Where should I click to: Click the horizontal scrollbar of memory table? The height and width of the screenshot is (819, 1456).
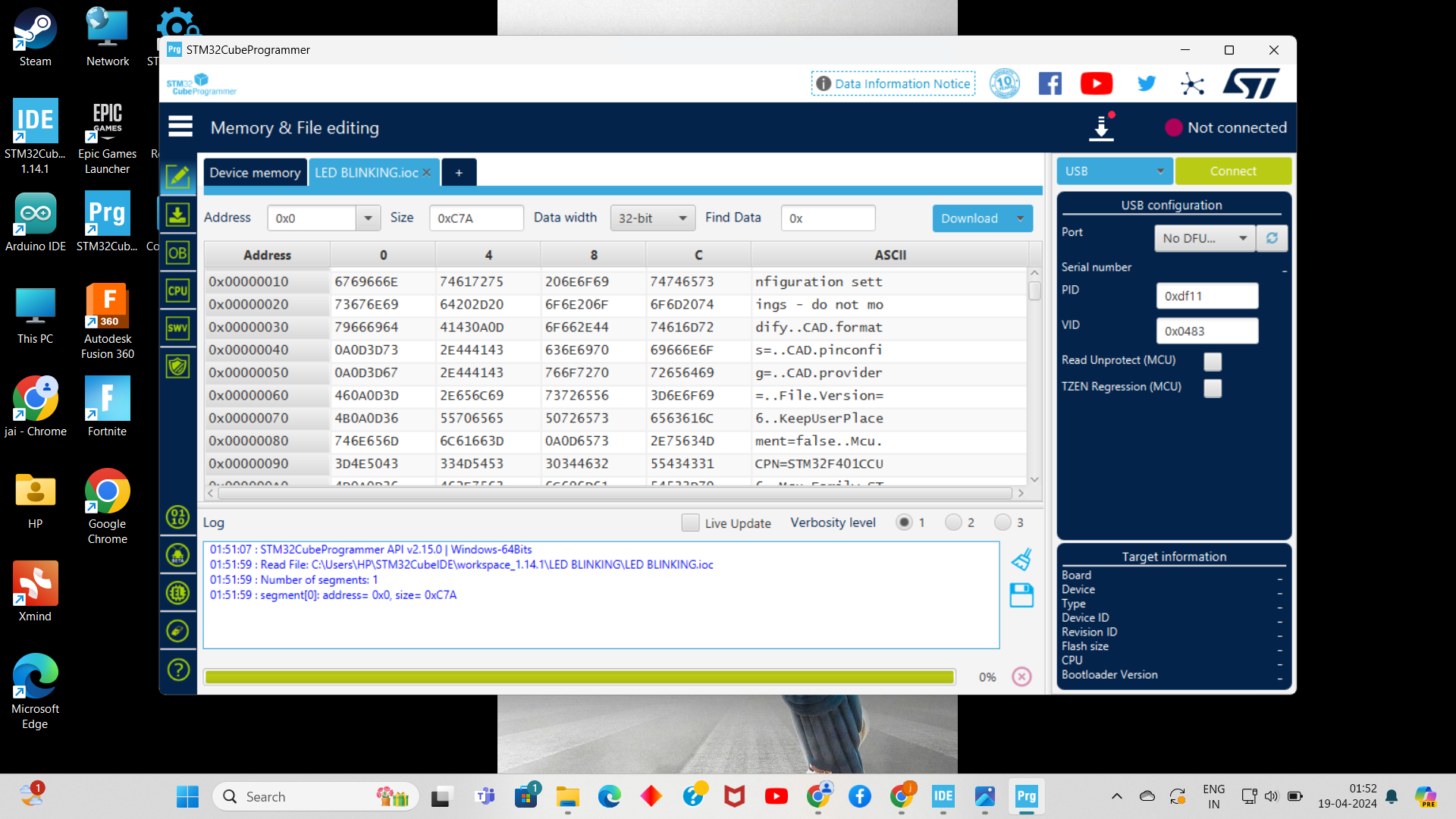point(615,493)
